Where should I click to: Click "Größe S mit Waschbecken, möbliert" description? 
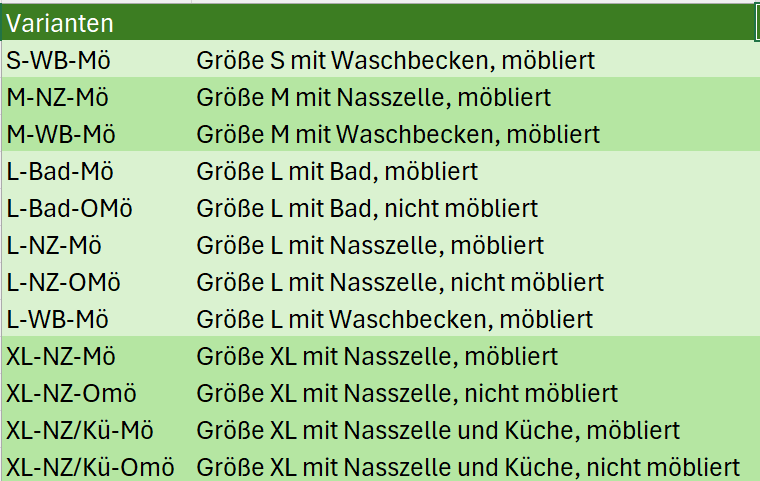tap(395, 60)
